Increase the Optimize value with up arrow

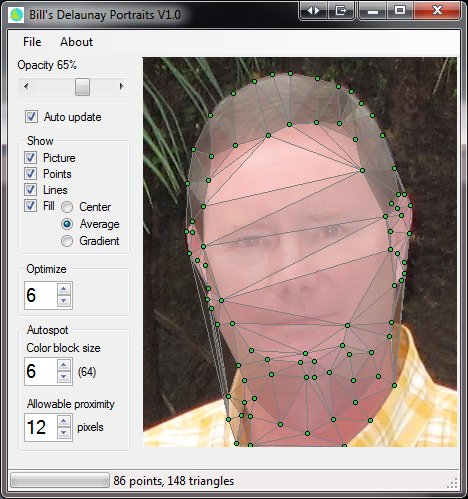click(64, 289)
